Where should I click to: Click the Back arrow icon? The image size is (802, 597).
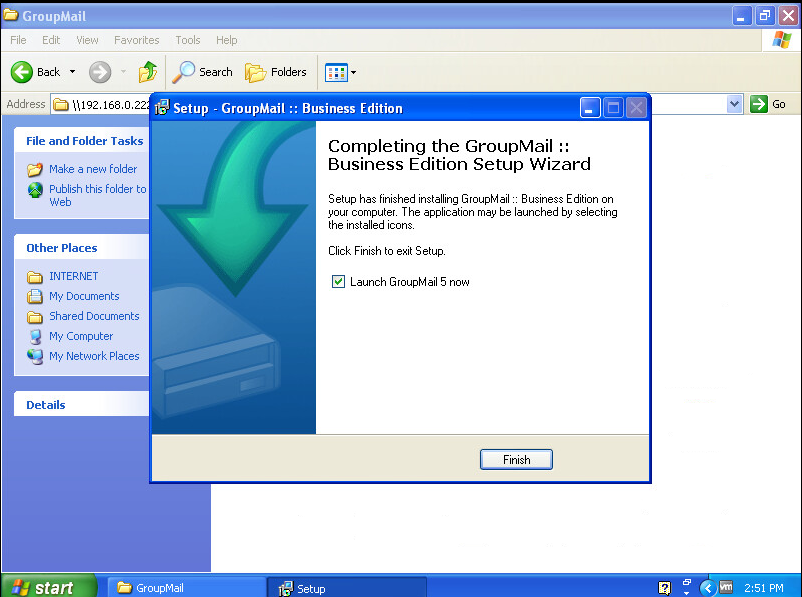[x=22, y=72]
